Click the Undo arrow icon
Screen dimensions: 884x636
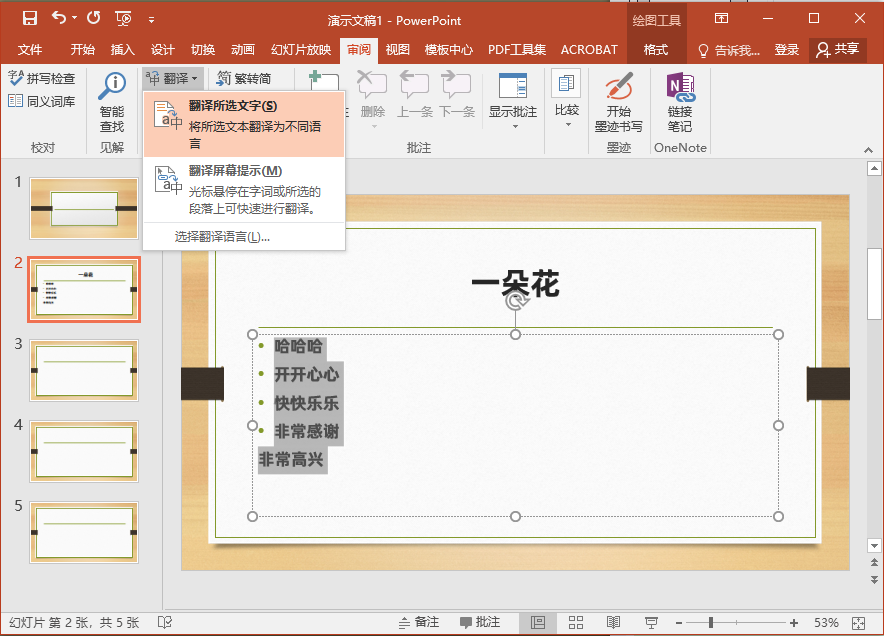pyautogui.click(x=59, y=18)
